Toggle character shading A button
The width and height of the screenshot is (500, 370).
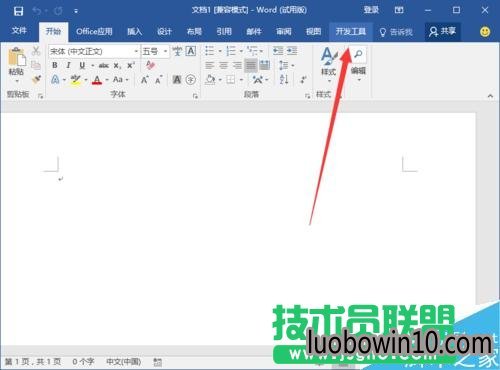tap(177, 80)
